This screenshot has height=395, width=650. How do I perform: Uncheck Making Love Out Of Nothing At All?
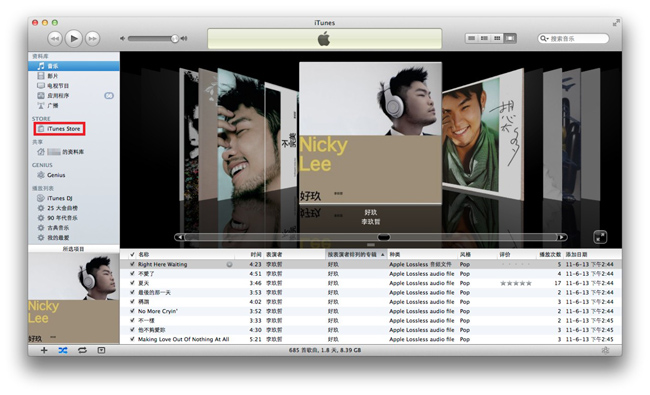click(132, 339)
